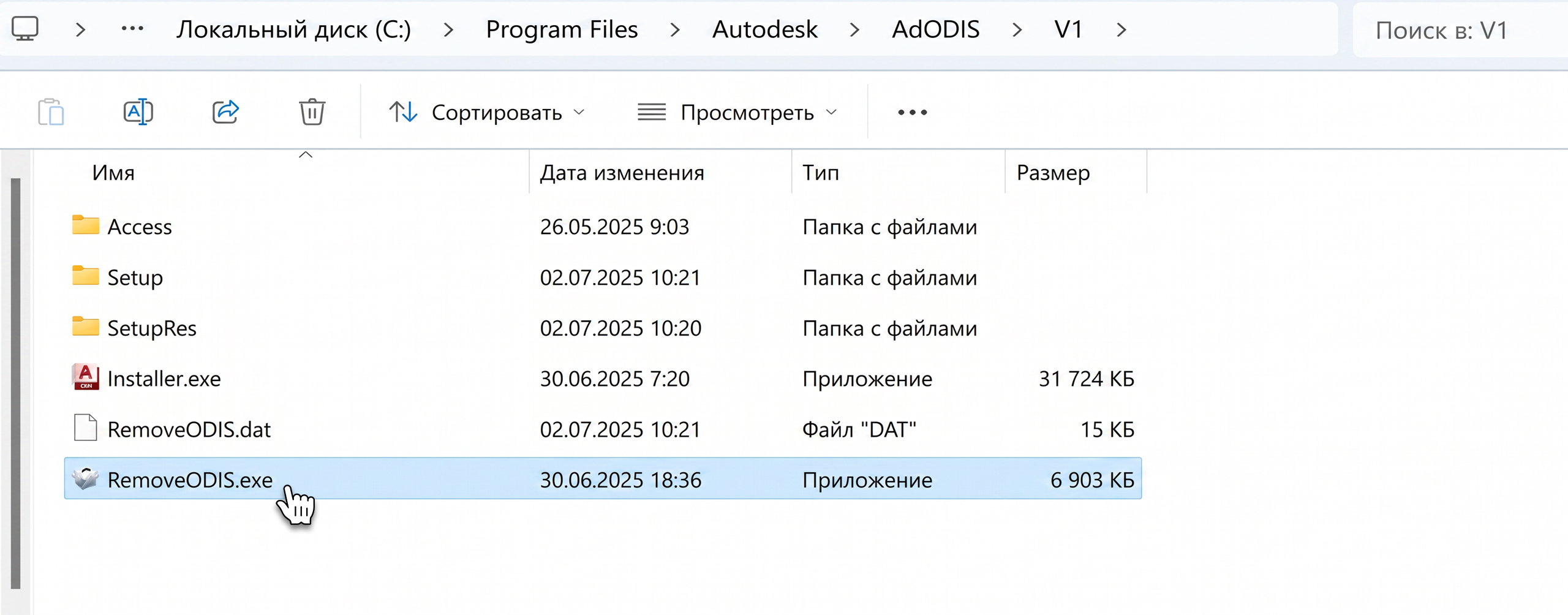Image resolution: width=1568 pixels, height=615 pixels.
Task: Click date 30.06.2025 7:20 for Installer.exe
Action: [614, 379]
